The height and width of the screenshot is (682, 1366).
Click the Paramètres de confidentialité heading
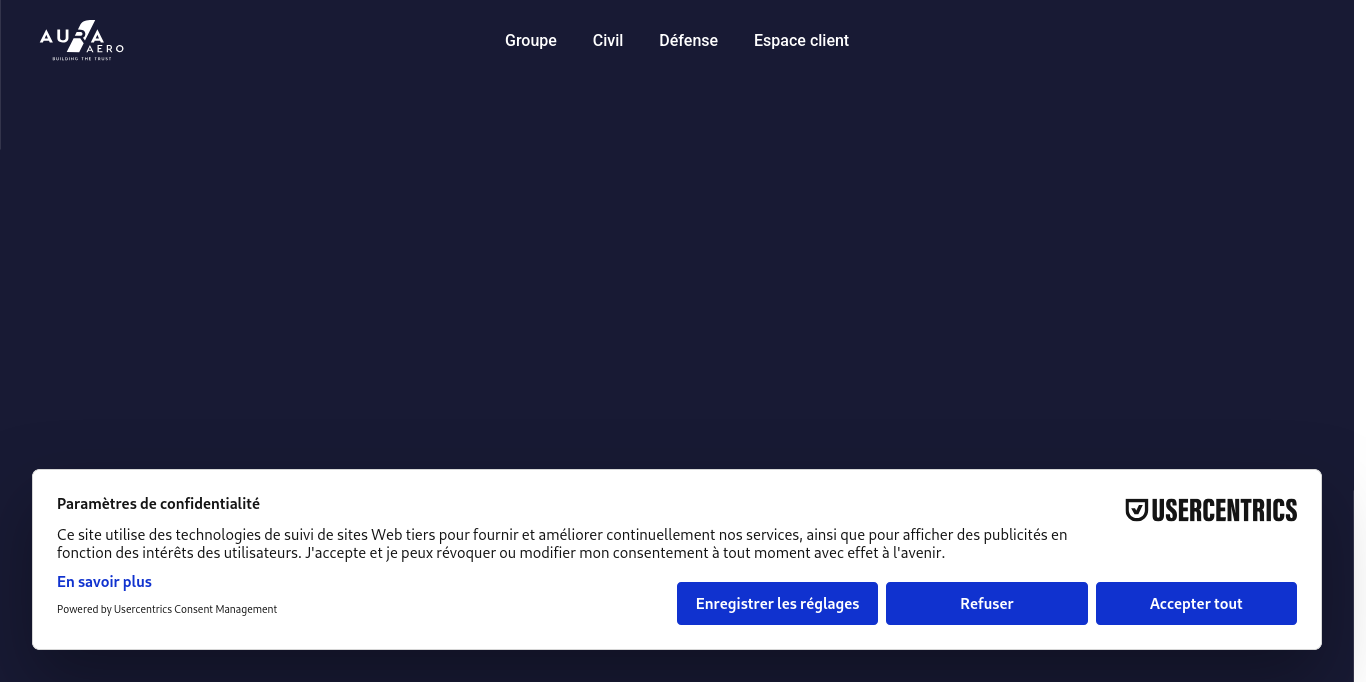158,504
